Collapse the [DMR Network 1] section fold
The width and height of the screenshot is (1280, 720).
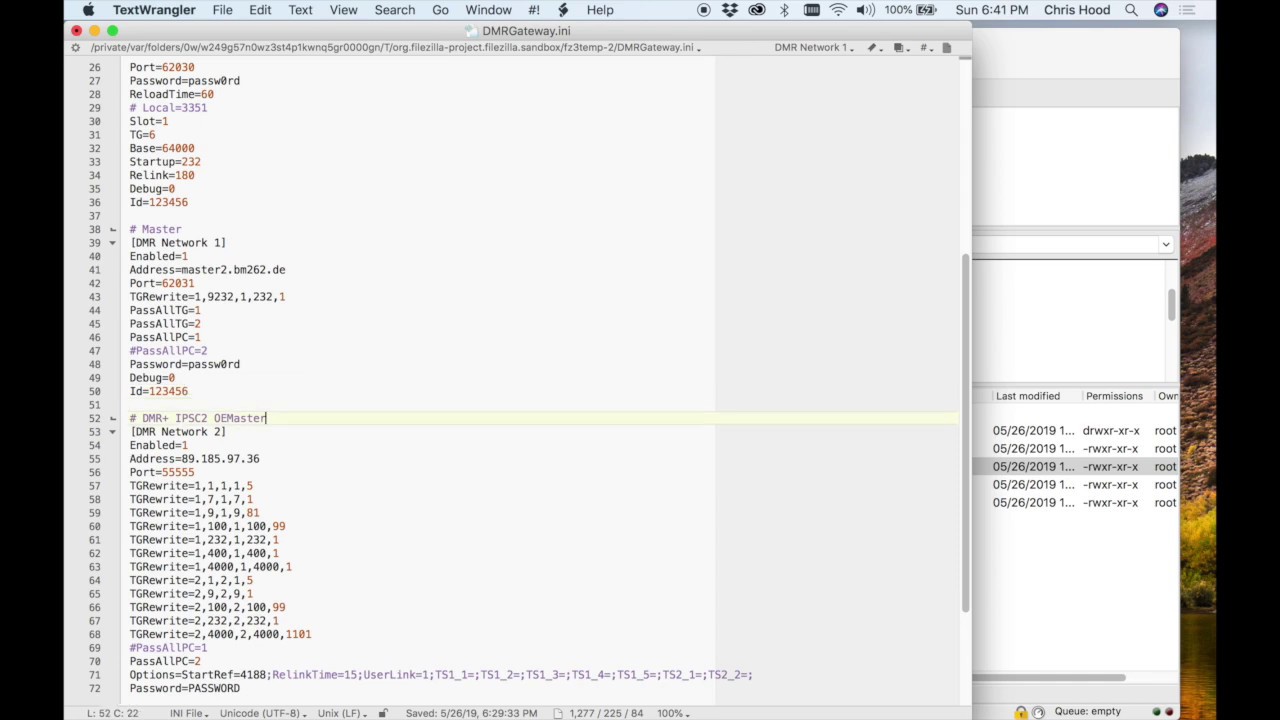[x=112, y=243]
